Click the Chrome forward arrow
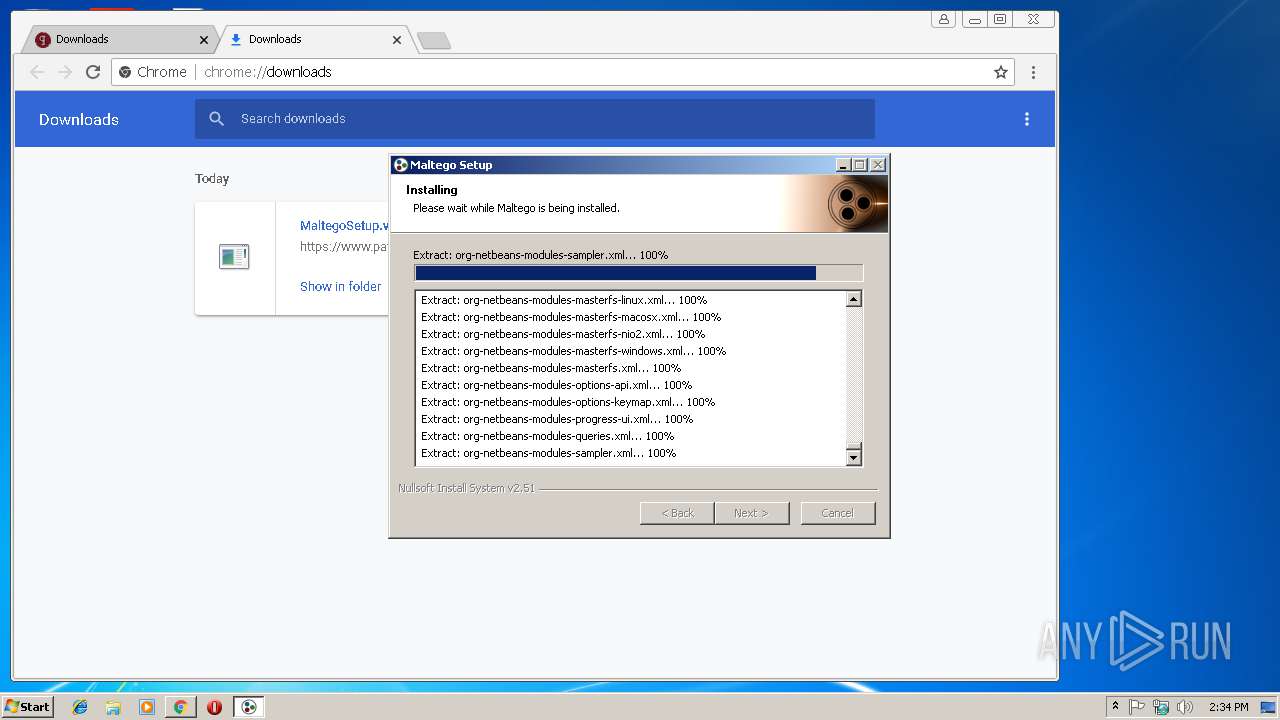This screenshot has height=720, width=1280. [65, 72]
